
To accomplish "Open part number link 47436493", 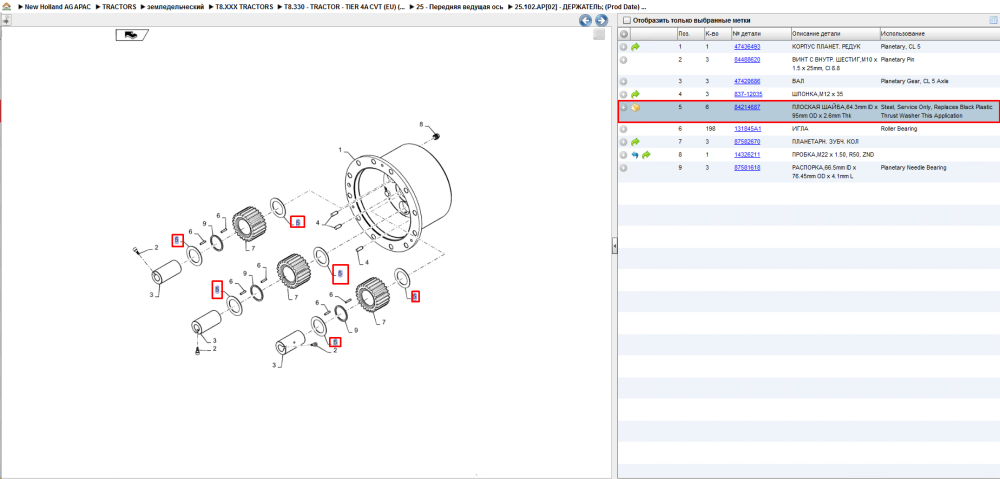I will click(747, 47).
